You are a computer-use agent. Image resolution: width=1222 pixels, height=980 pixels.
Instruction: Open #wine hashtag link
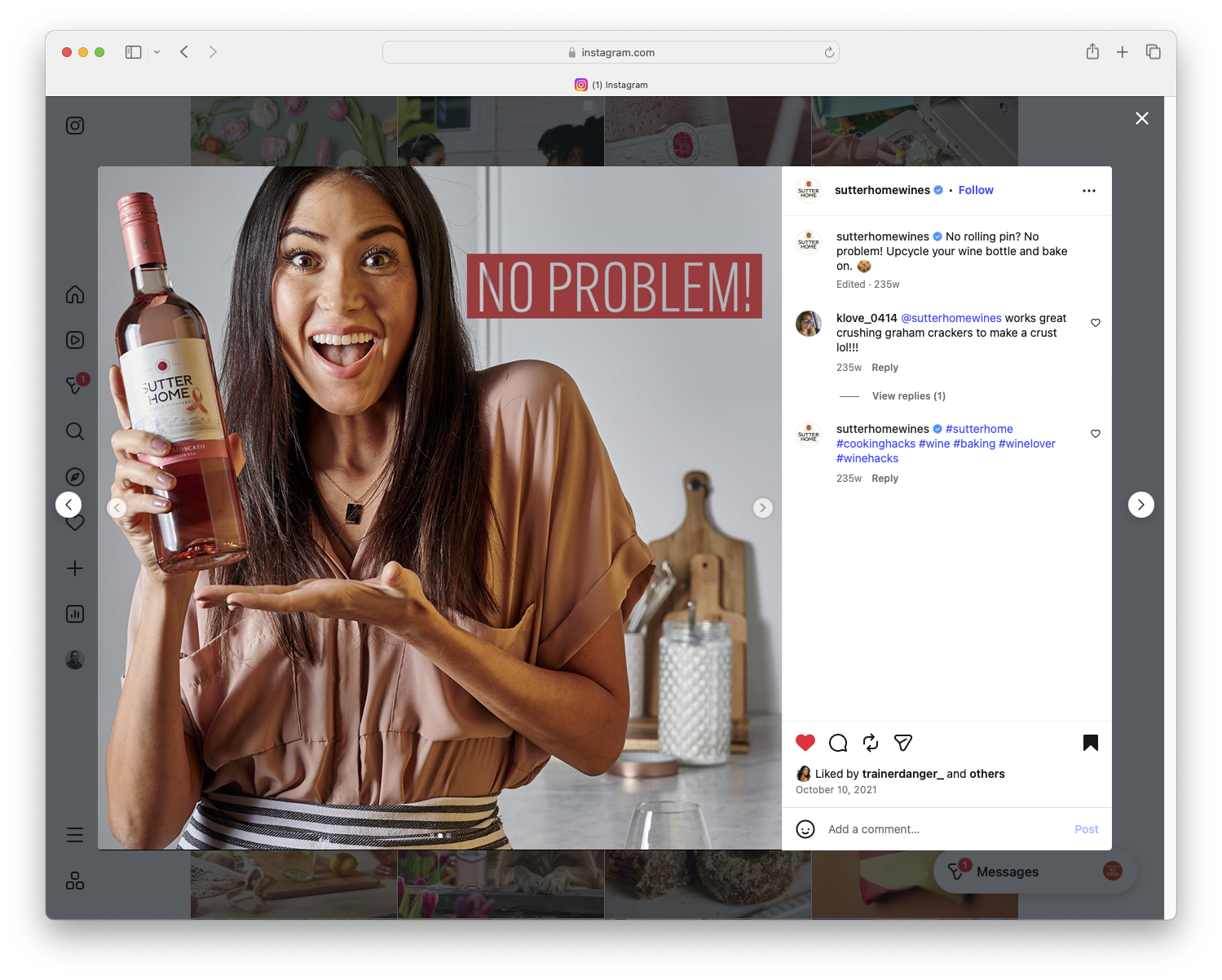pyautogui.click(x=934, y=444)
